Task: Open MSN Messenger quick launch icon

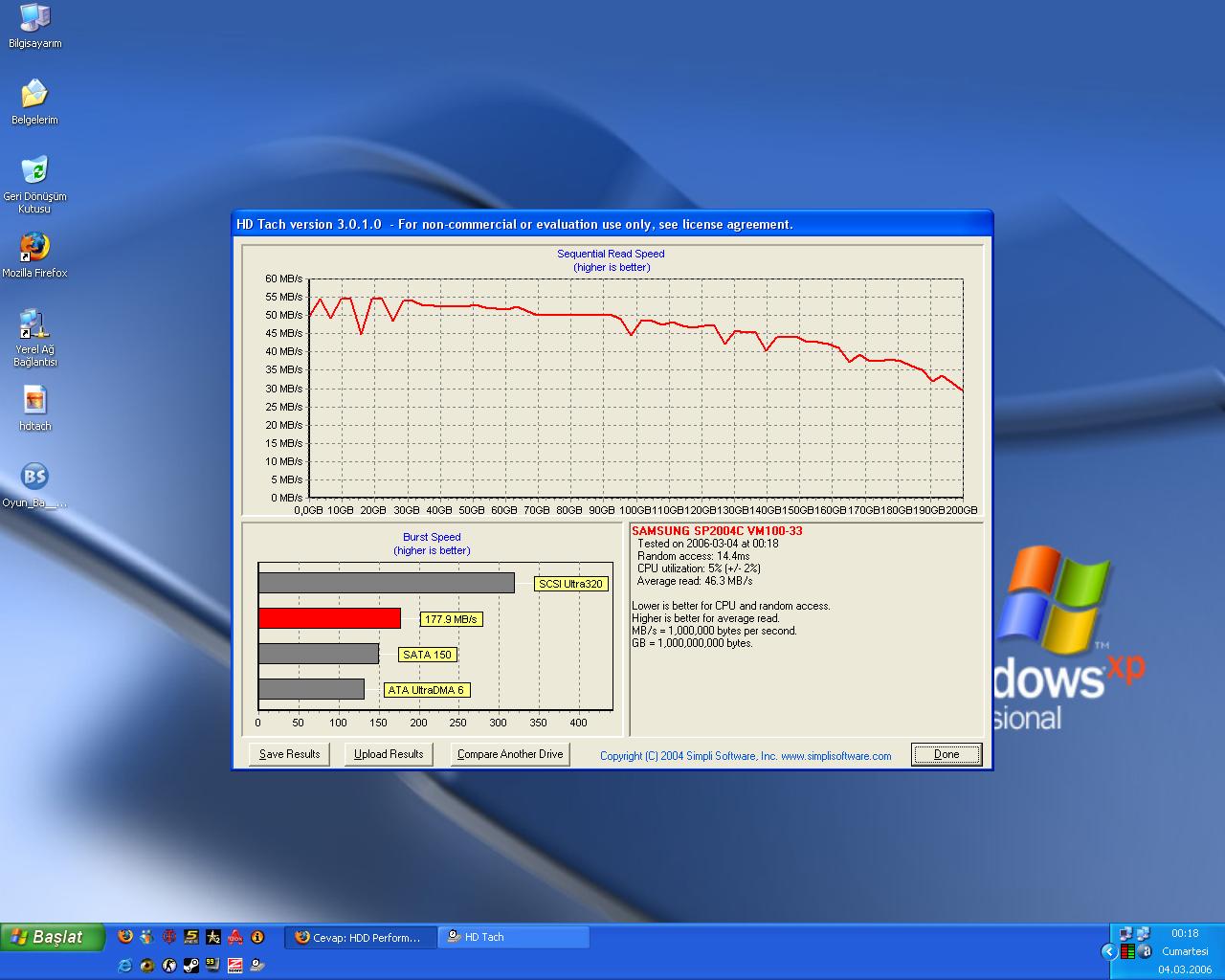Action: (146, 937)
